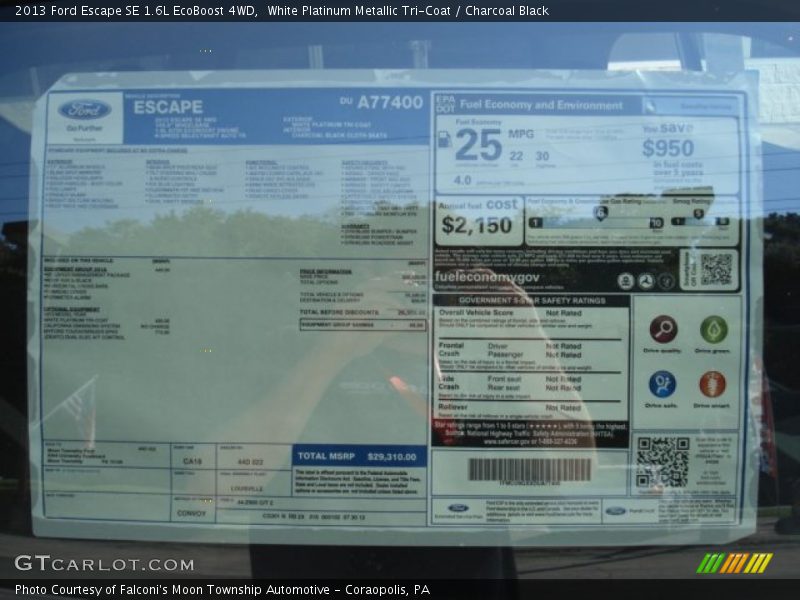Screen dimensions: 800x600
Task: Click the 25 MPG combined figure
Action: point(479,144)
